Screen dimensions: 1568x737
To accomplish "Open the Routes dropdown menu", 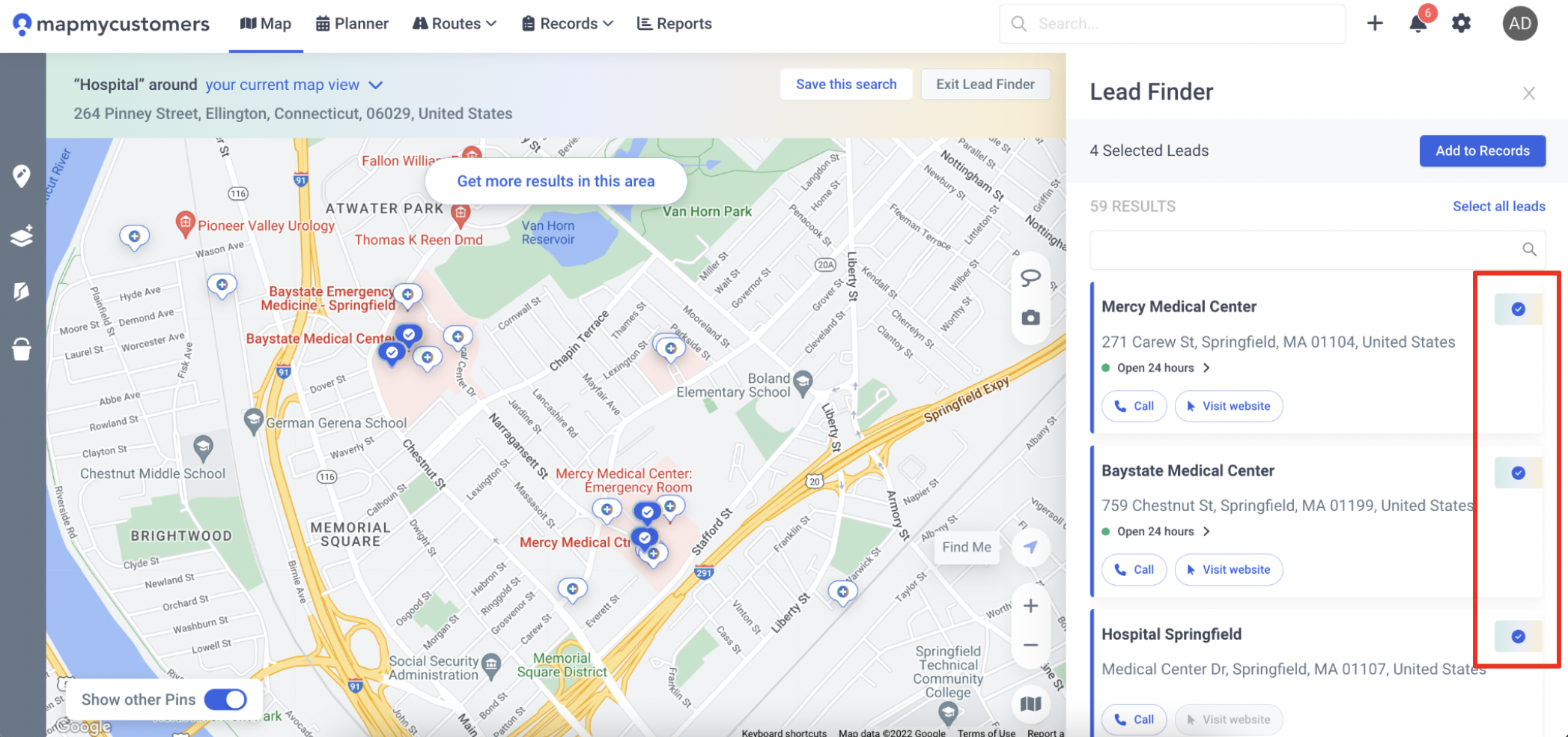I will [455, 24].
